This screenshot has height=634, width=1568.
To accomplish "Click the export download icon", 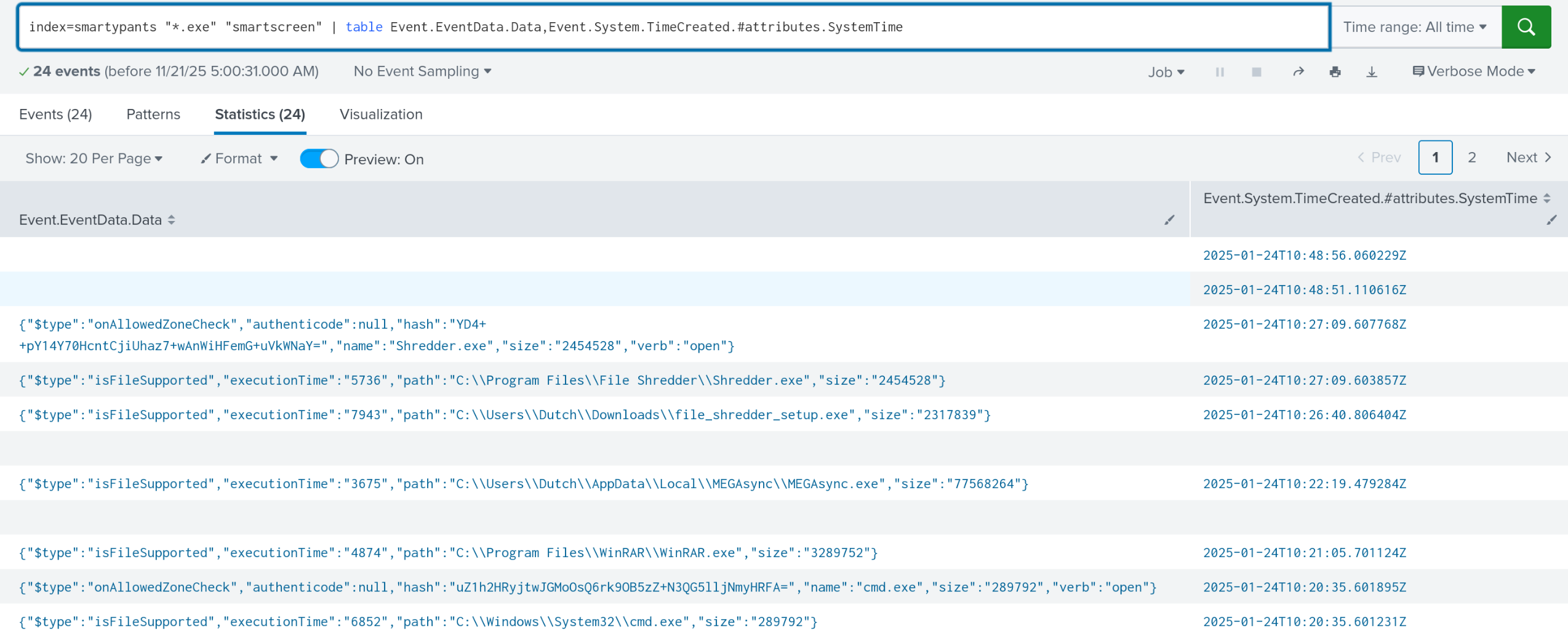I will tap(1372, 72).
